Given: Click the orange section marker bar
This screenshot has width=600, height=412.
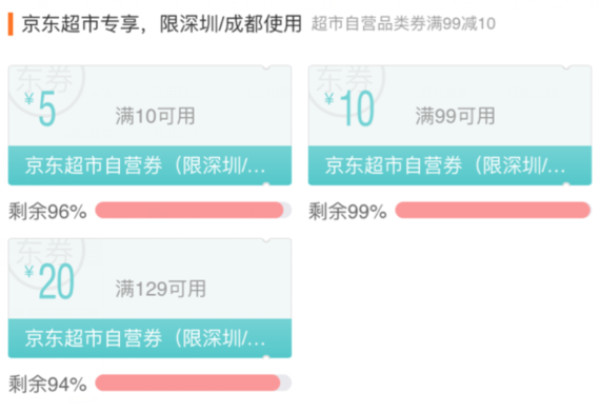Looking at the screenshot, I should tap(11, 24).
